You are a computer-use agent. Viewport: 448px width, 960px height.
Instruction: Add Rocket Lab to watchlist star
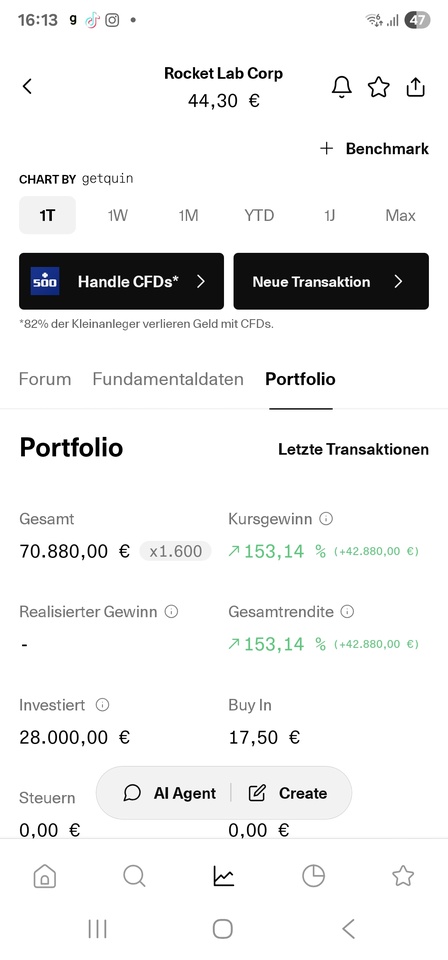point(378,87)
